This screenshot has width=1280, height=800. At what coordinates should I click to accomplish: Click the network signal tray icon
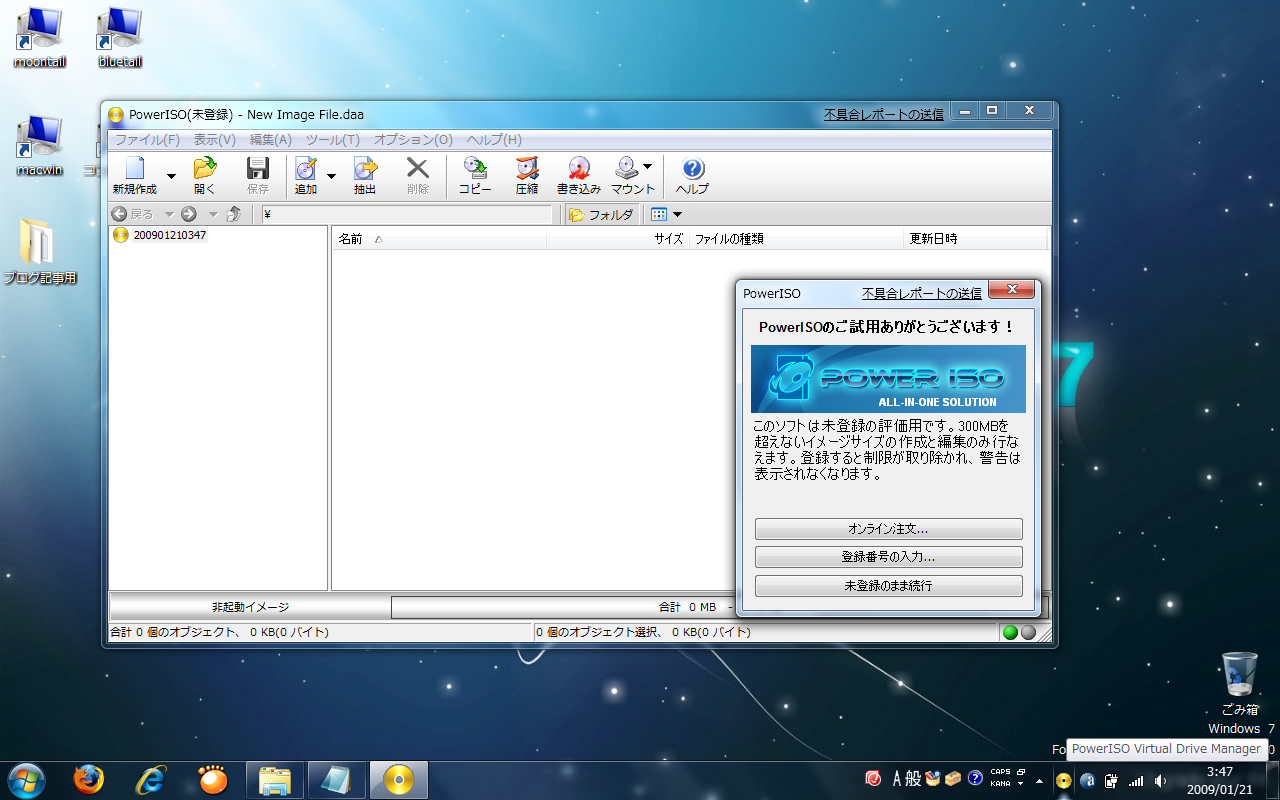(1135, 780)
